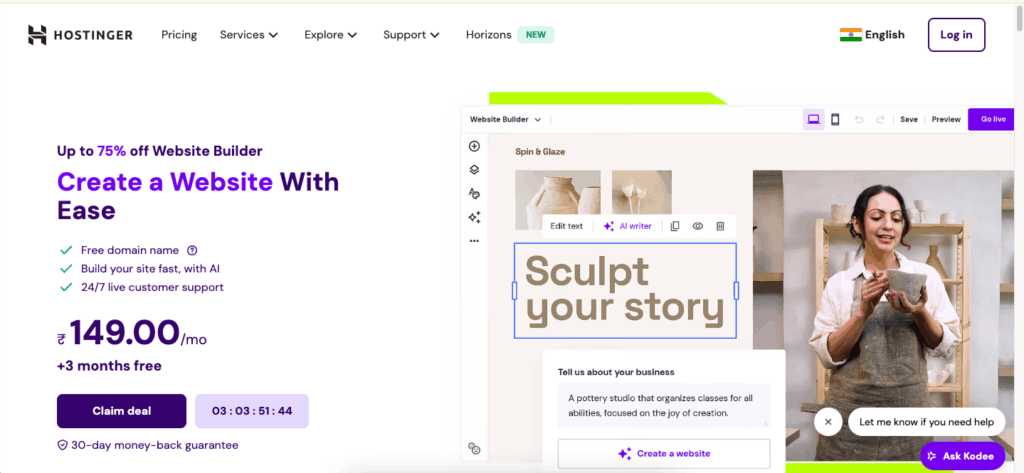This screenshot has height=473, width=1024.
Task: Click the add element plus icon
Action: point(474,146)
